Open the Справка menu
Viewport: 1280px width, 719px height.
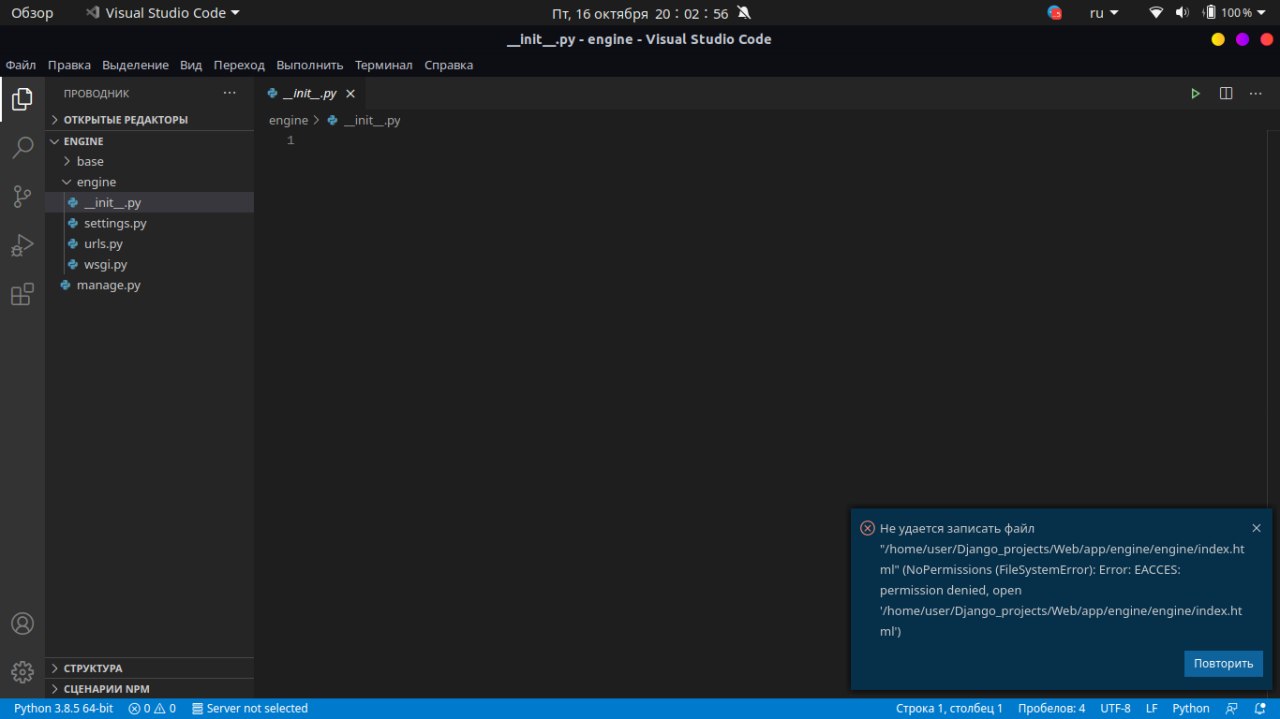pos(449,65)
